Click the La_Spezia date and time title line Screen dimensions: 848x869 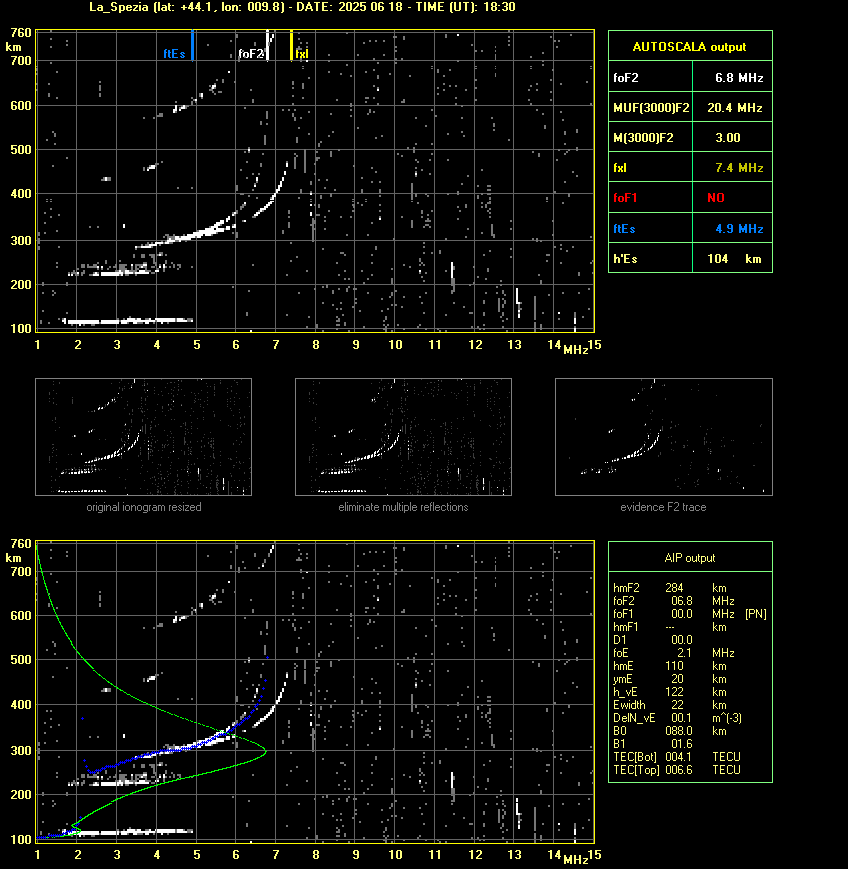[x=303, y=7]
